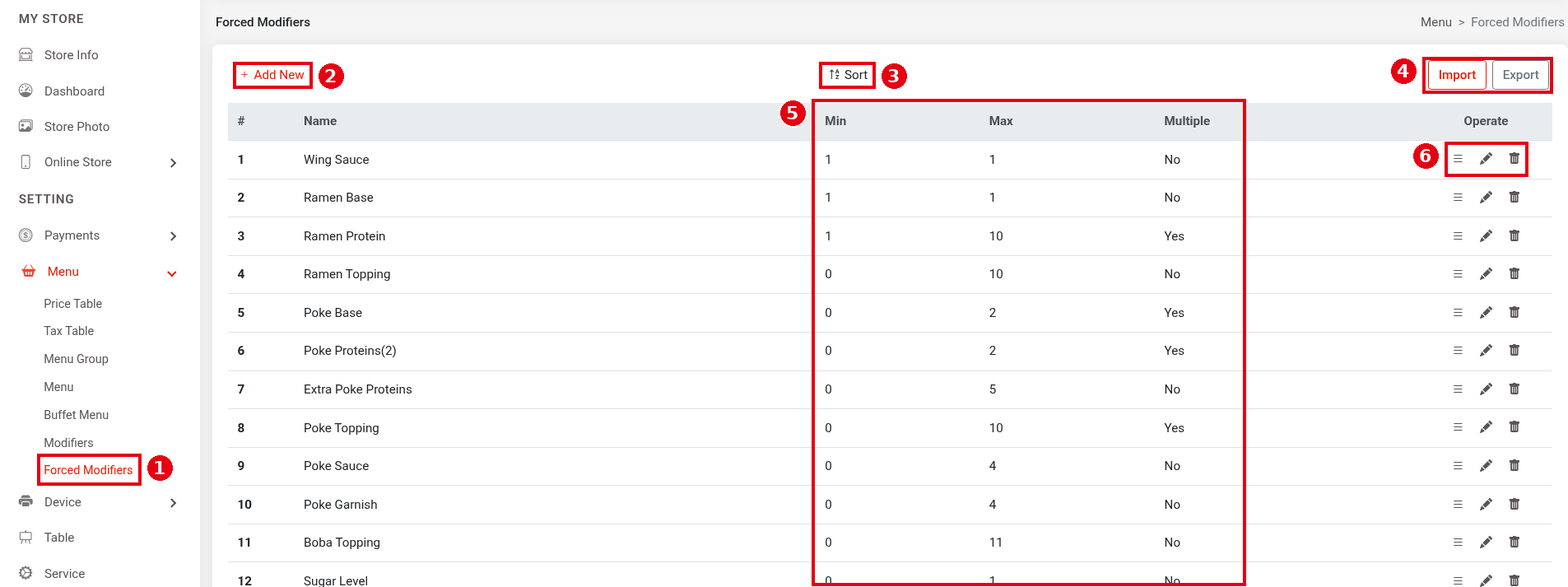Expand the Device submenu arrow
Viewport: 1568px width, 587px height.
tap(173, 503)
